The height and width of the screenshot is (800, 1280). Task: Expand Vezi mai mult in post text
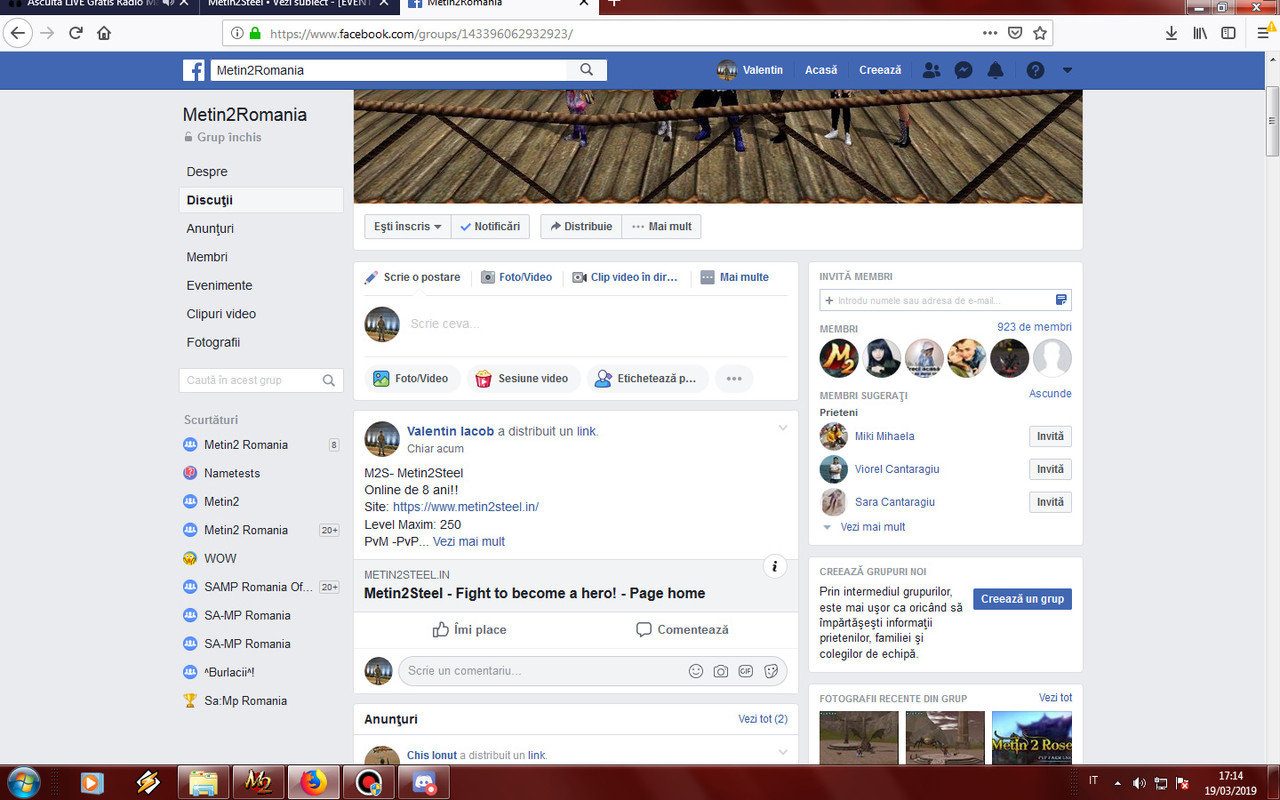click(x=469, y=542)
